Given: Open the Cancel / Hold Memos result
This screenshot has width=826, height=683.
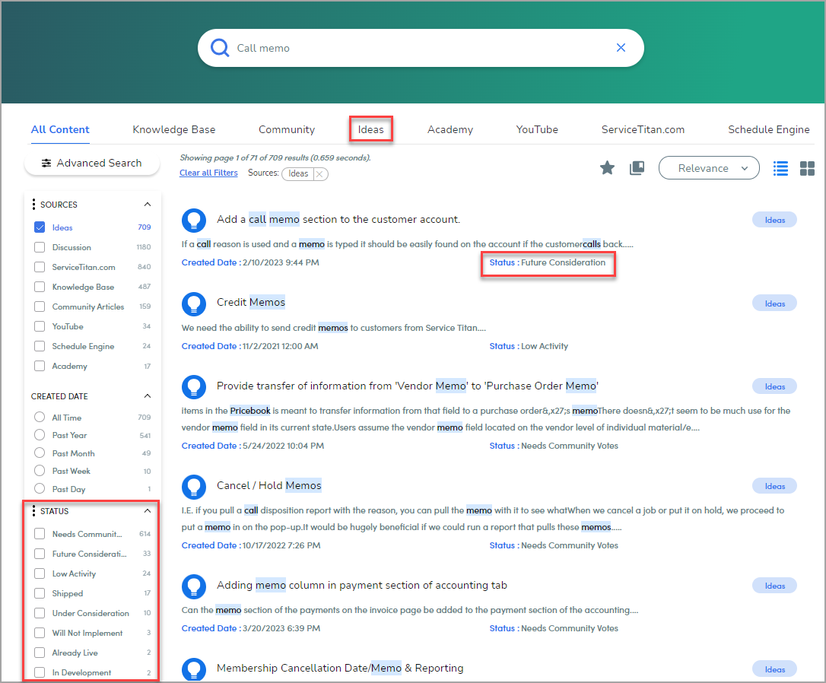Looking at the screenshot, I should (268, 485).
